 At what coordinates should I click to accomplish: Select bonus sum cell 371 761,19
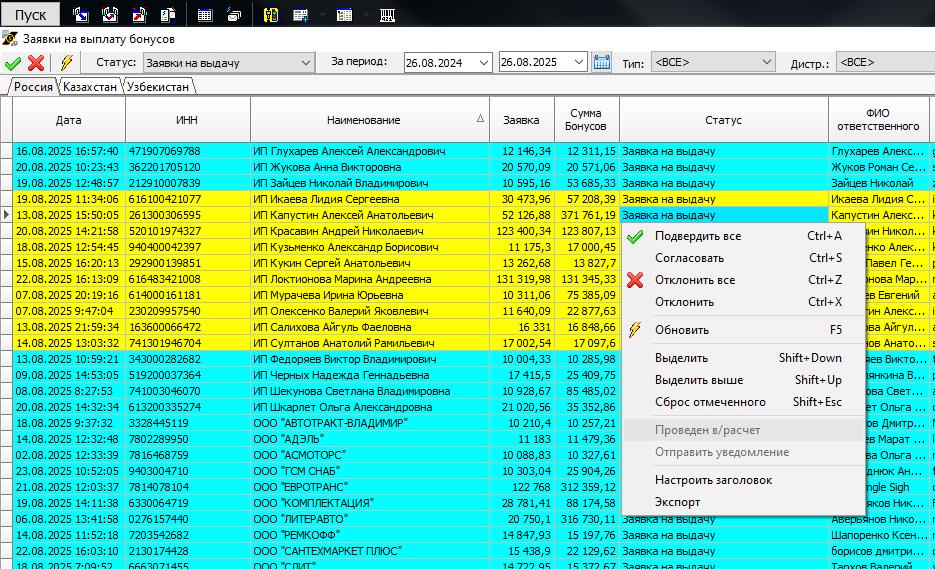coord(587,215)
